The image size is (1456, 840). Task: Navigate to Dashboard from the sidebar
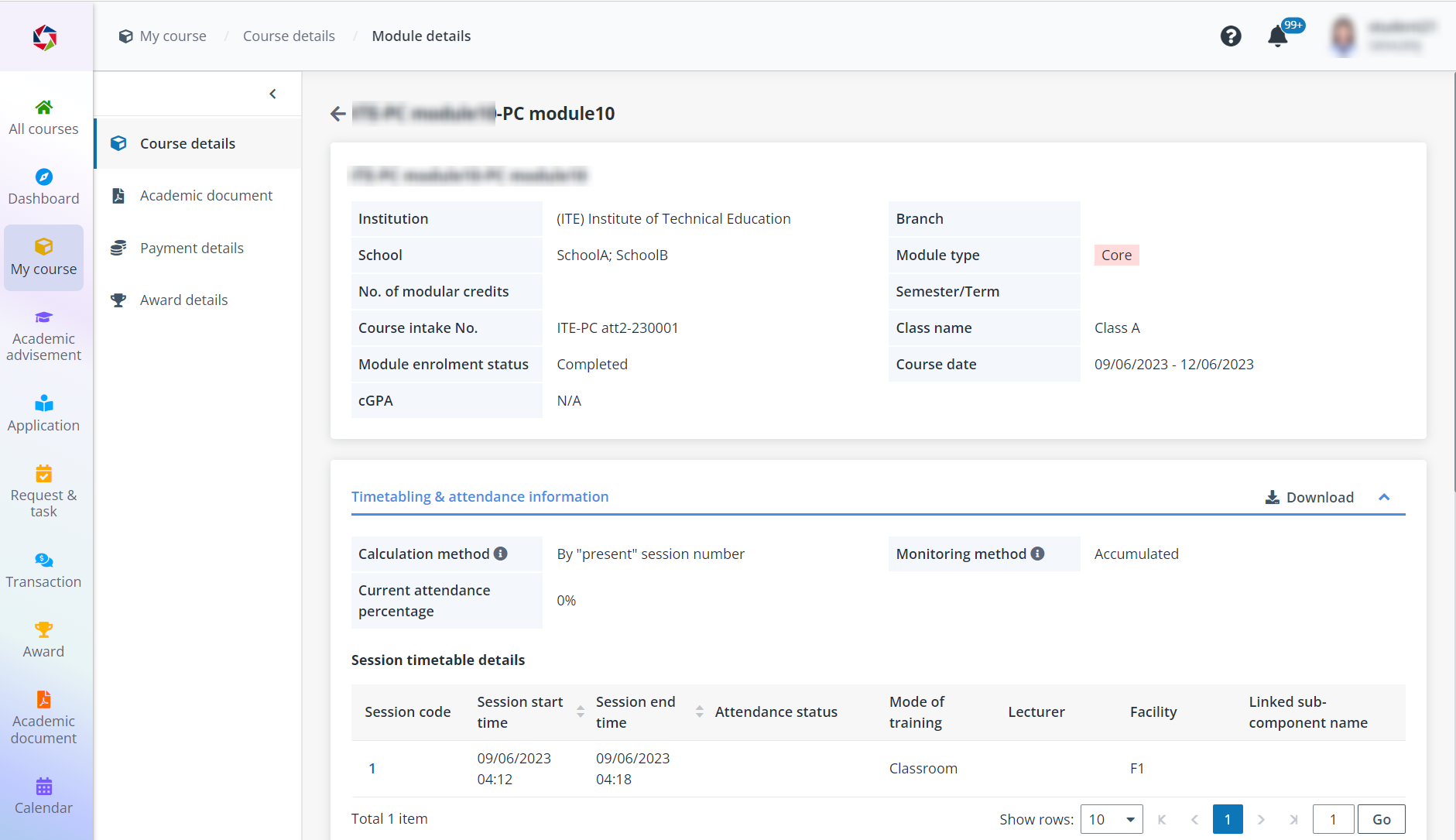coord(43,186)
